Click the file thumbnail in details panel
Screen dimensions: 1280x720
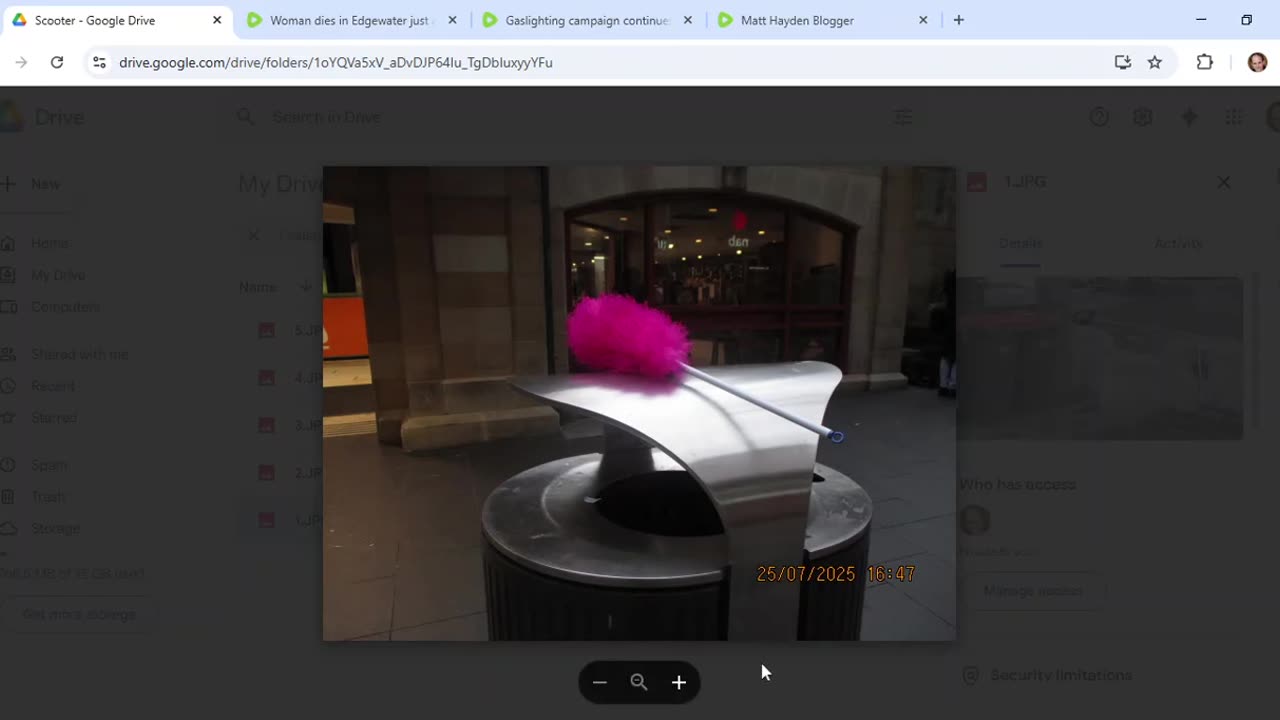point(1100,358)
